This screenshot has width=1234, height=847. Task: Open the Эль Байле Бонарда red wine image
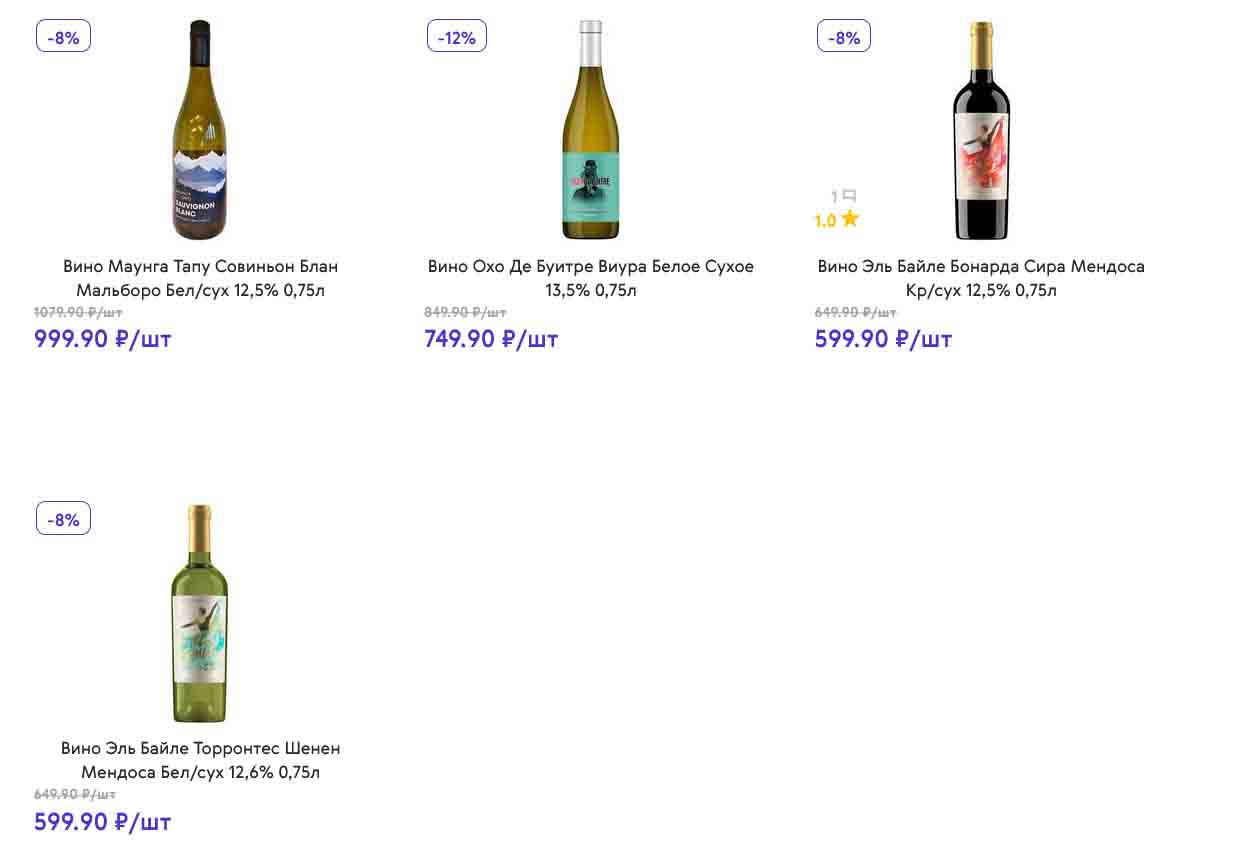[981, 130]
